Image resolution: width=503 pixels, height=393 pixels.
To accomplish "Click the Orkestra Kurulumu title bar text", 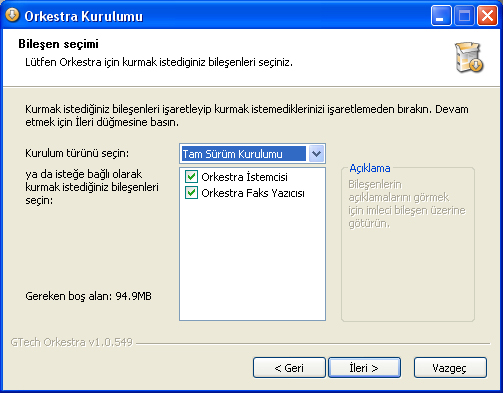I will click(84, 16).
